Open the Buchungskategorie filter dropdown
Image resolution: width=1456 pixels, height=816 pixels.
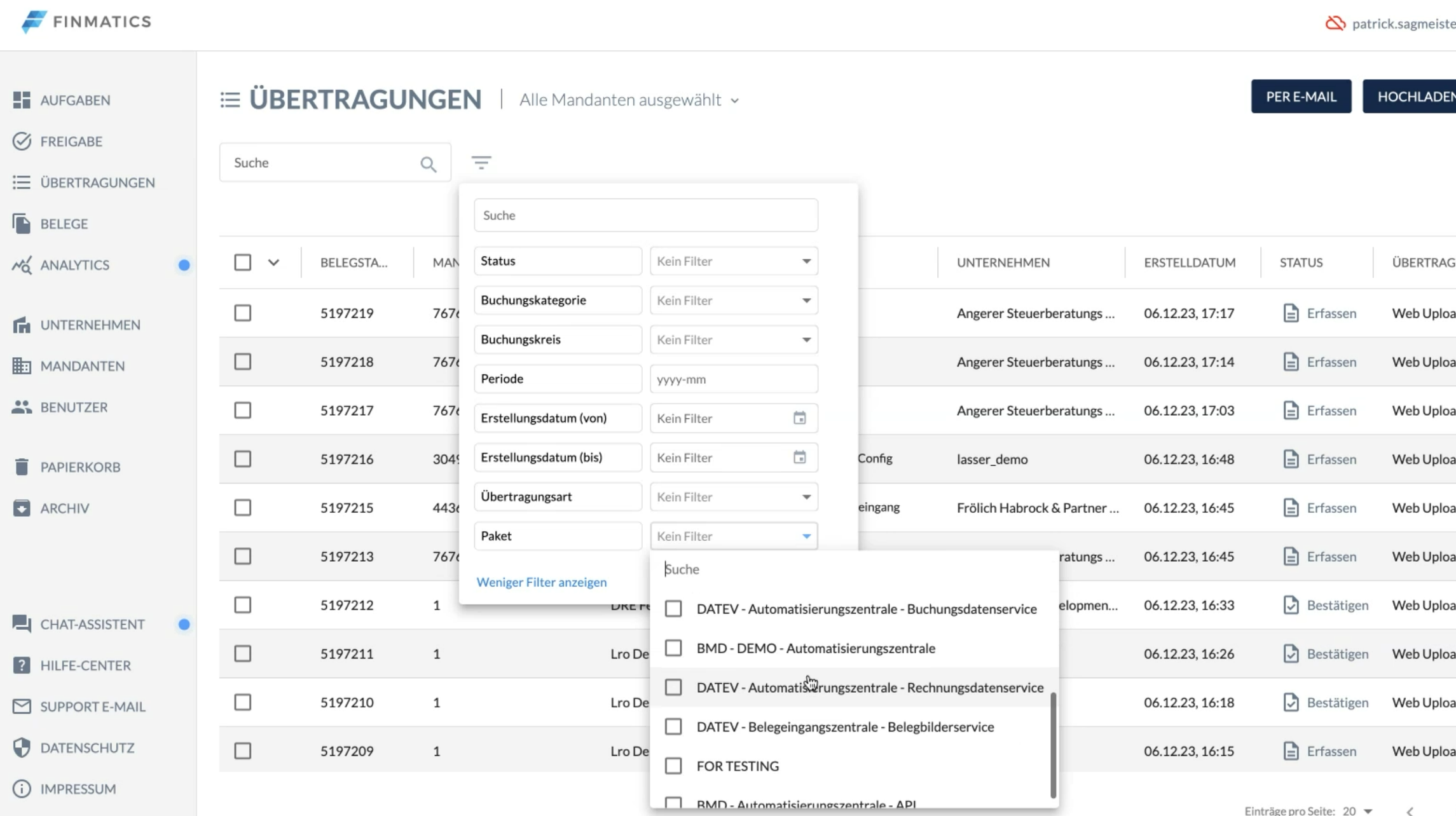(x=734, y=301)
